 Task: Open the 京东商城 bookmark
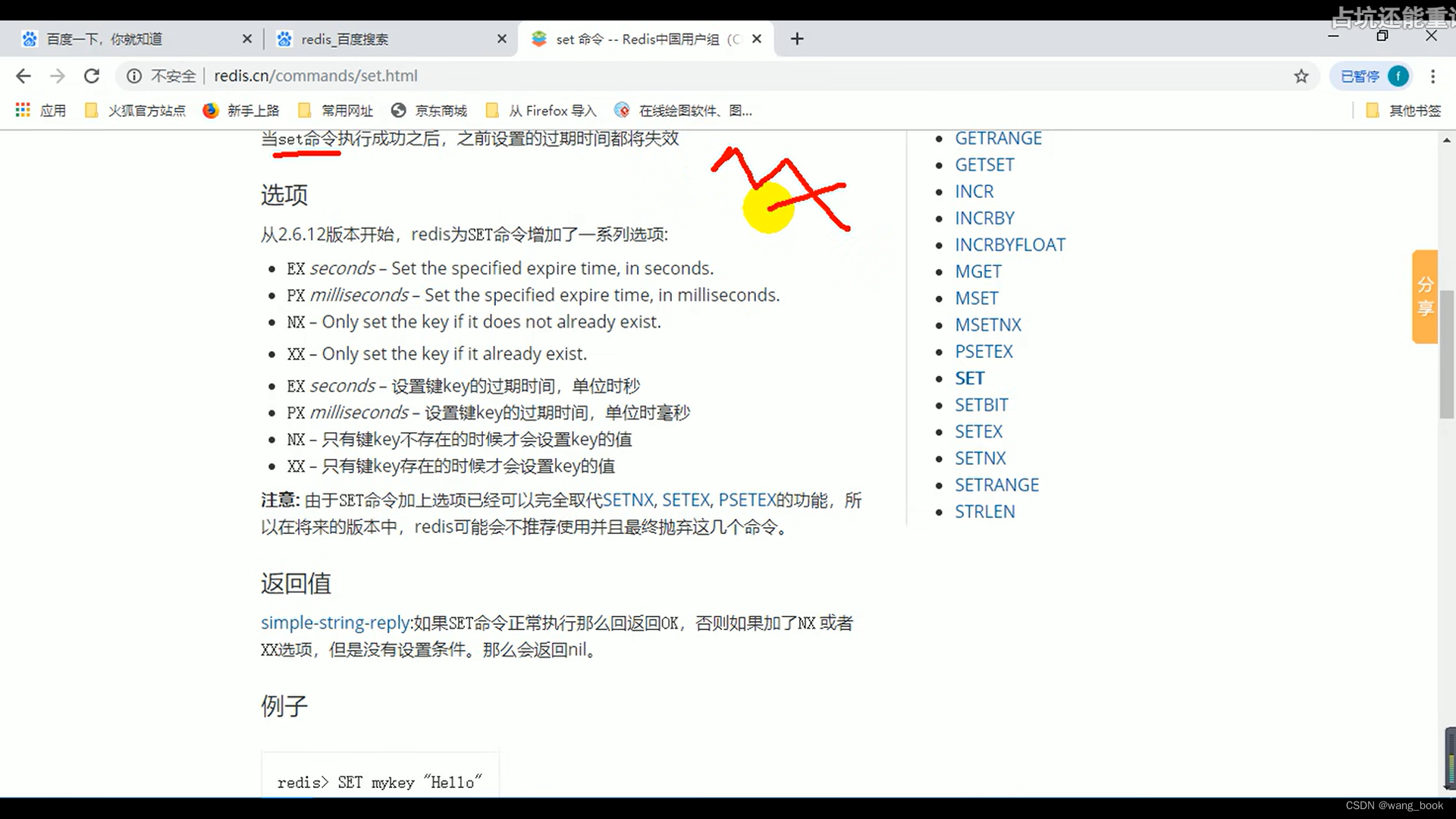pyautogui.click(x=429, y=111)
